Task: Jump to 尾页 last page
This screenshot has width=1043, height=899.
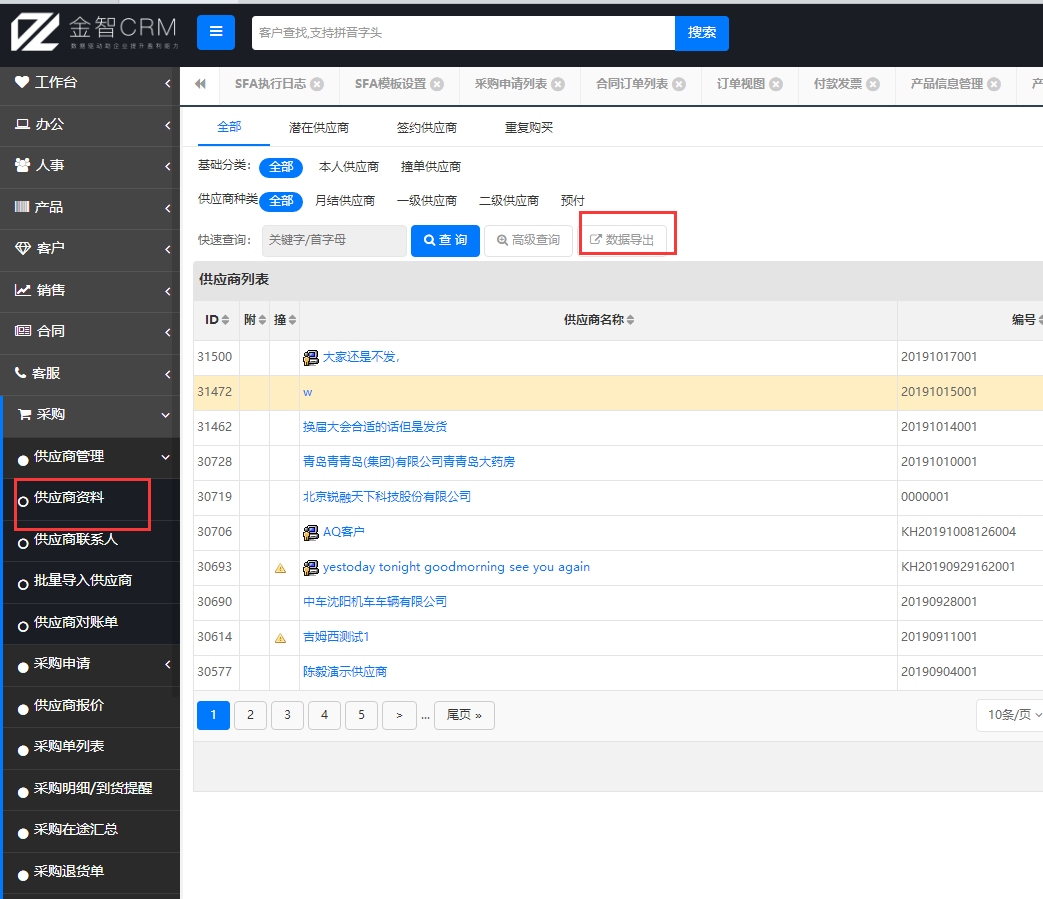Action: click(464, 715)
